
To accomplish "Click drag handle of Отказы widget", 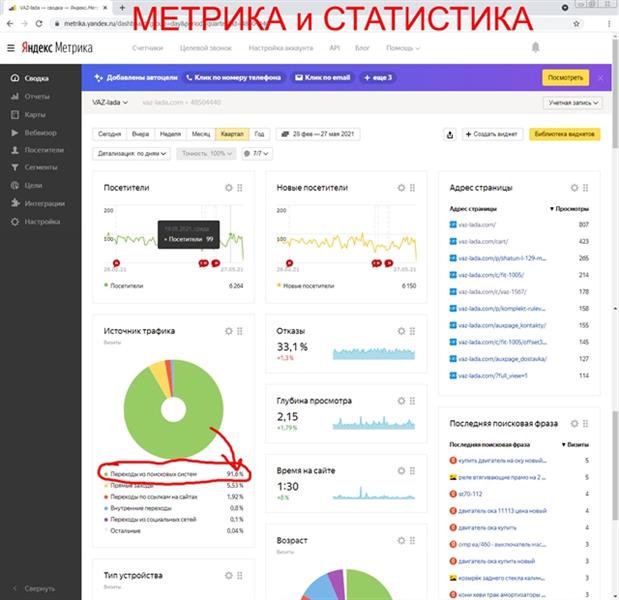I will pyautogui.click(x=413, y=331).
